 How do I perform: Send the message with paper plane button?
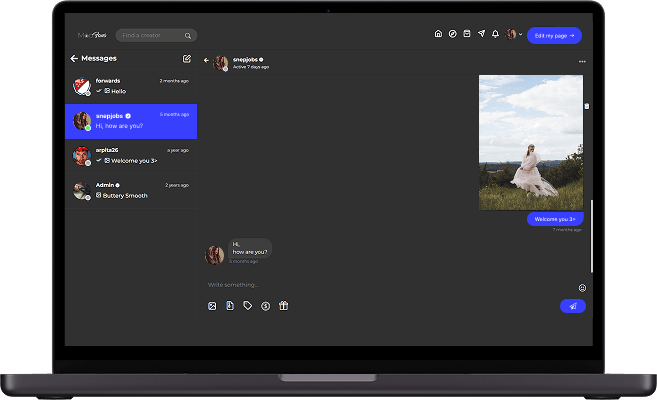[x=573, y=306]
